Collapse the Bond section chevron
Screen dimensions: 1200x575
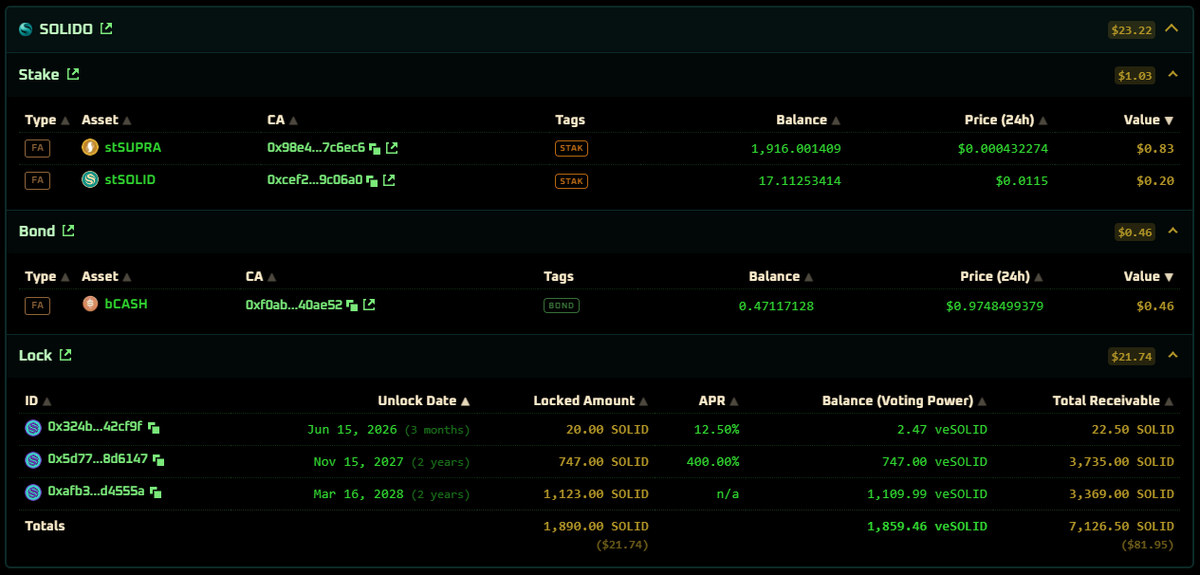[x=1172, y=231]
